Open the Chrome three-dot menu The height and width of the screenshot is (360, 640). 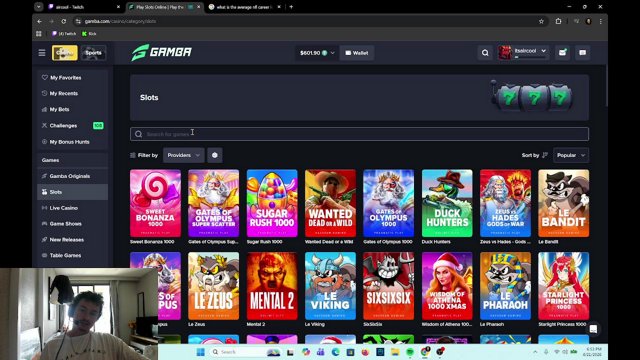pos(600,21)
